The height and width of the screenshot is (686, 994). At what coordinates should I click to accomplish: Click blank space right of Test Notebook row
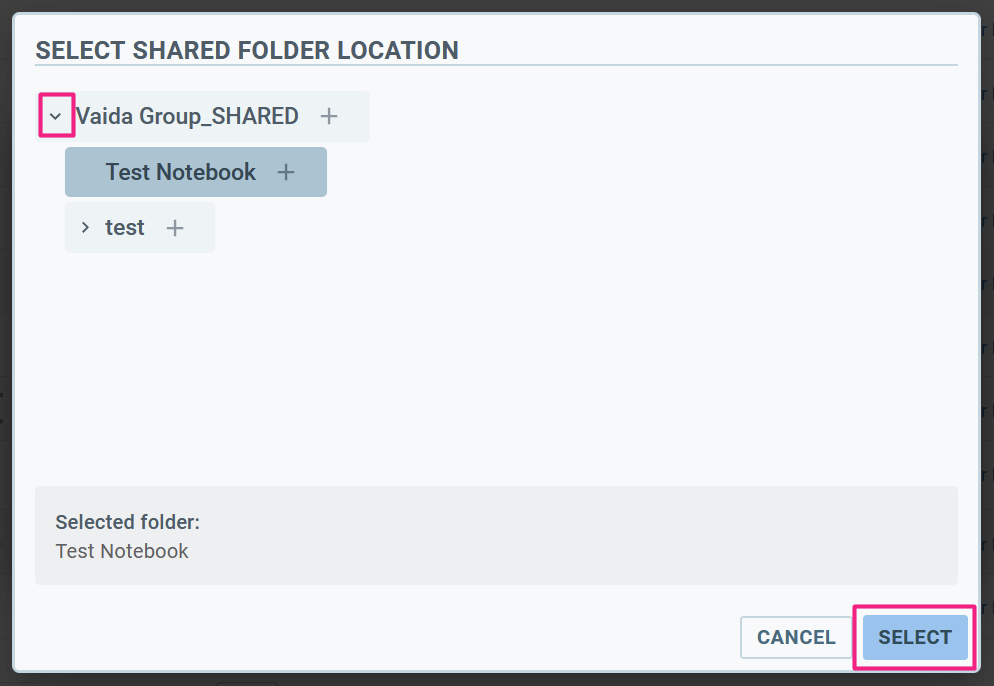(600, 172)
